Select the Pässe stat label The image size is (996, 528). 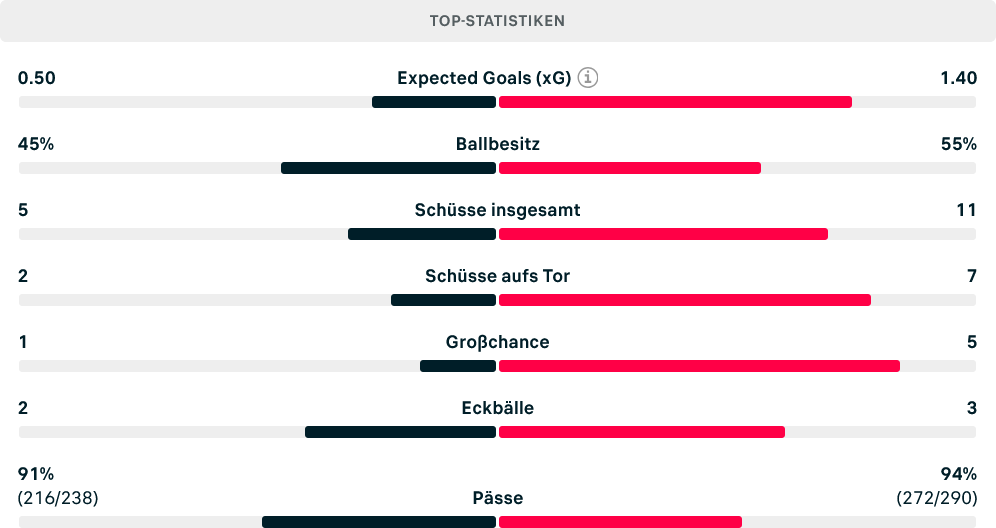[497, 498]
